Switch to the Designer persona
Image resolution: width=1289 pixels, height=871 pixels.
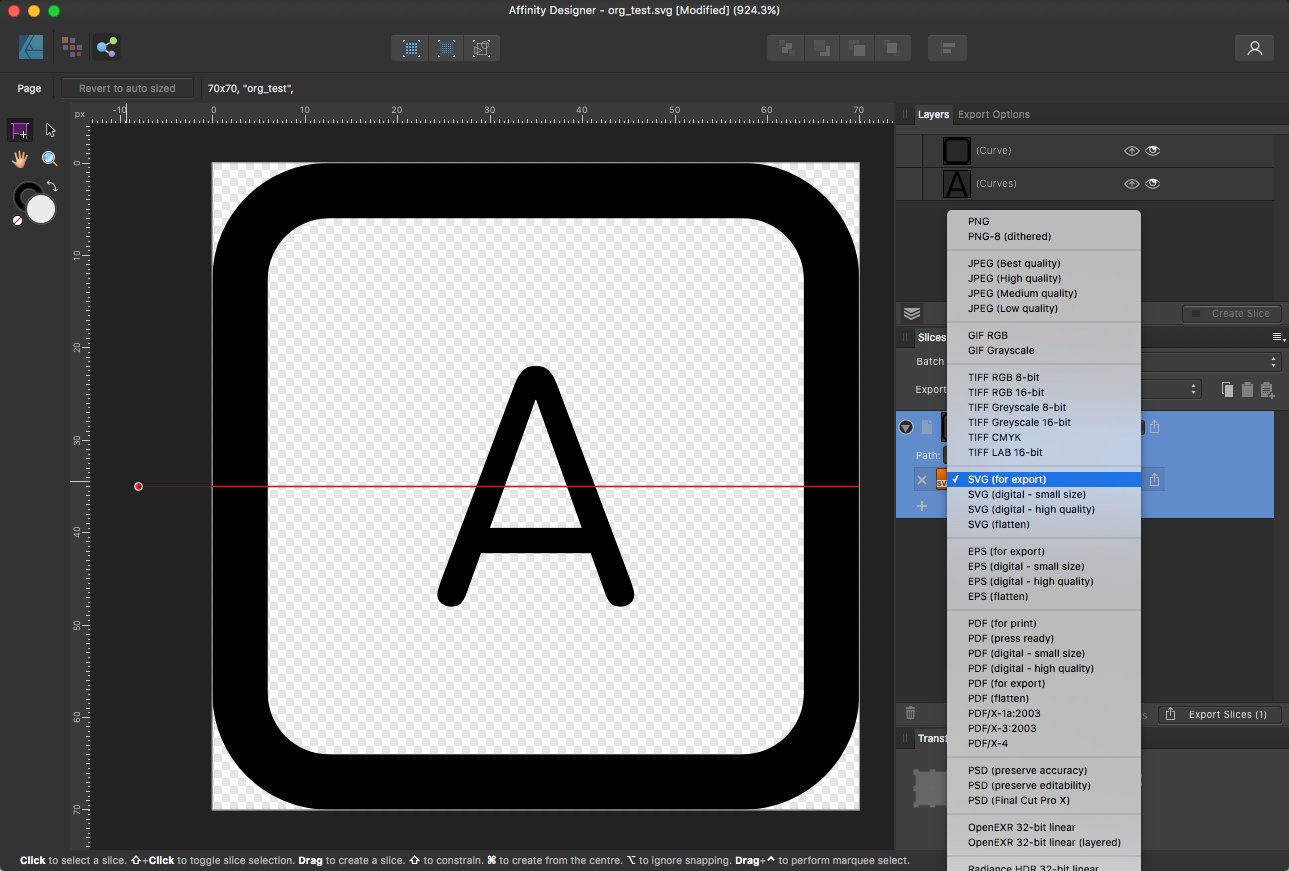click(31, 47)
